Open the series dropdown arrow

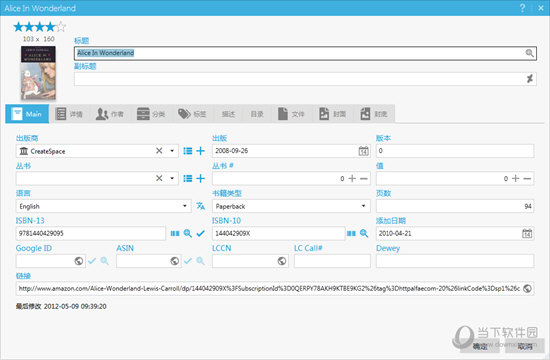(172, 178)
